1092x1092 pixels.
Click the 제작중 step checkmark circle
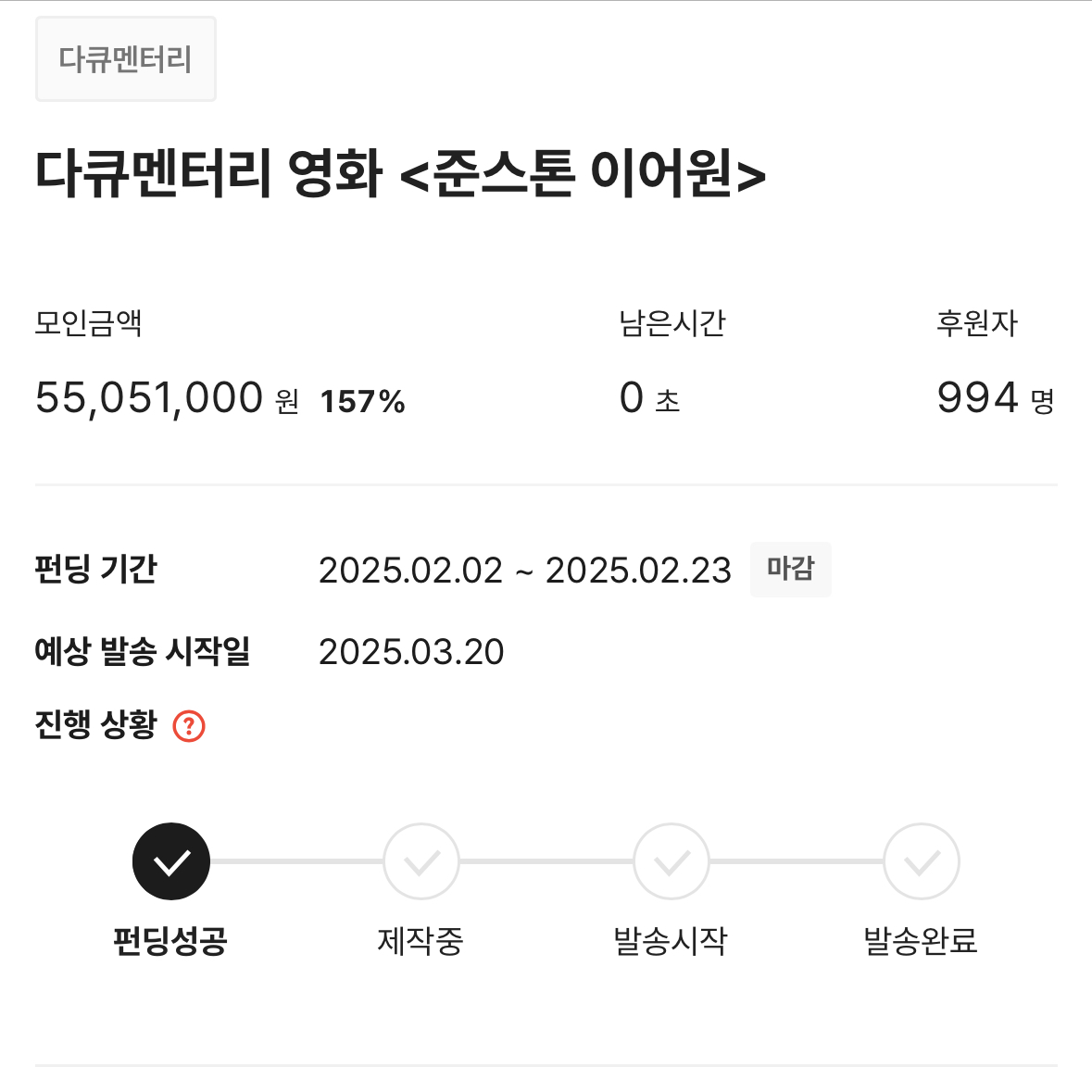point(421,861)
